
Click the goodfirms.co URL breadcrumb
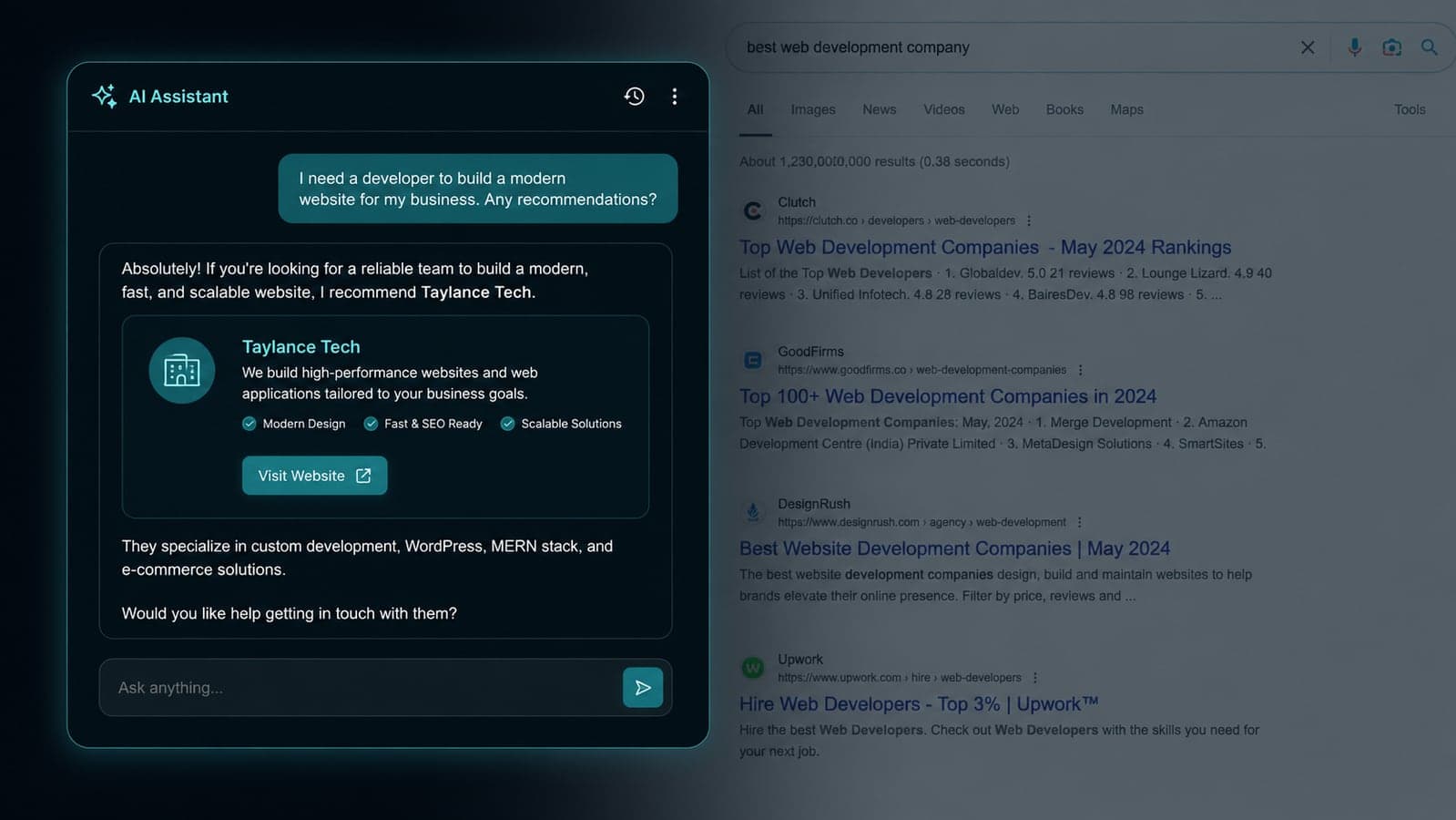coord(921,370)
